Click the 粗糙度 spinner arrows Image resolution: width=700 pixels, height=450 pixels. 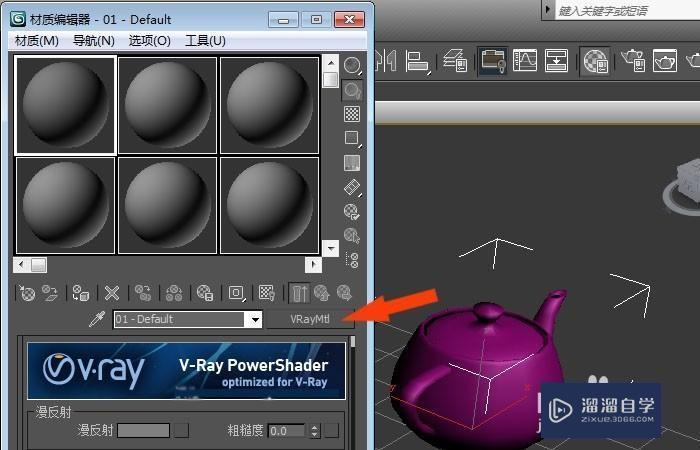pyautogui.click(x=315, y=431)
